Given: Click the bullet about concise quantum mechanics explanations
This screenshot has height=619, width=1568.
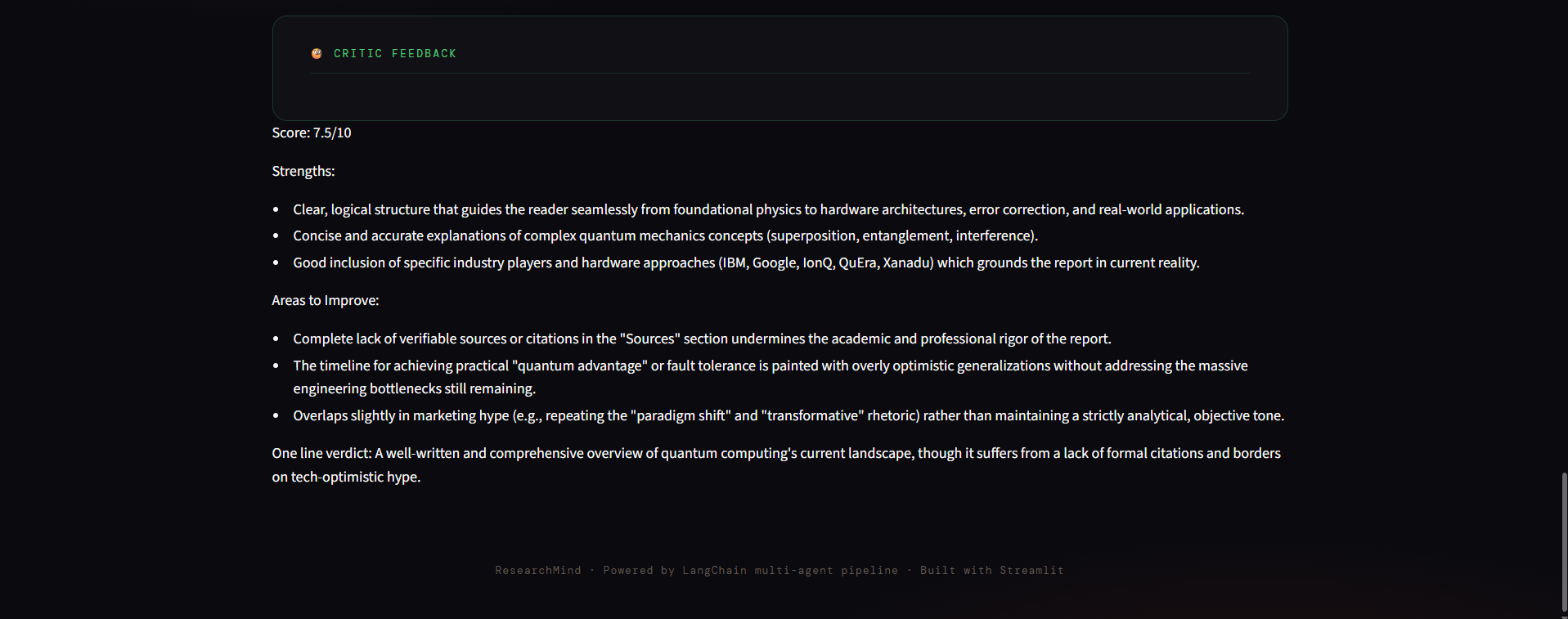Looking at the screenshot, I should pos(665,235).
